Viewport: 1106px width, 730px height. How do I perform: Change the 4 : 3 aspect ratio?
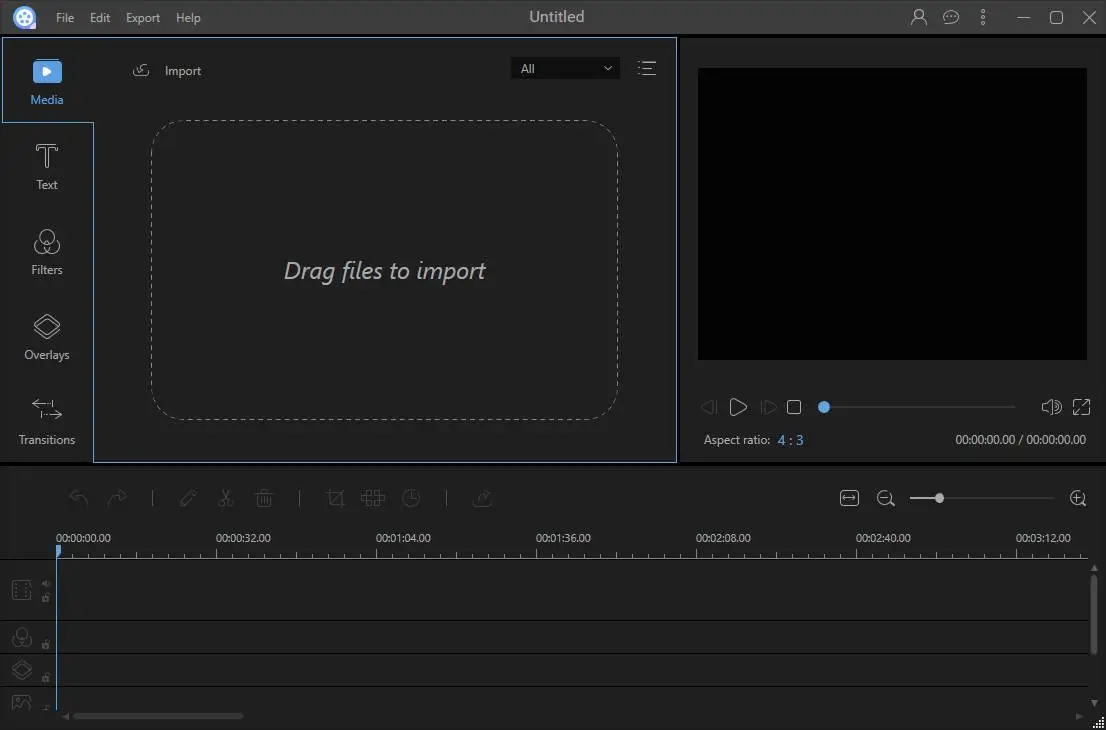[790, 440]
